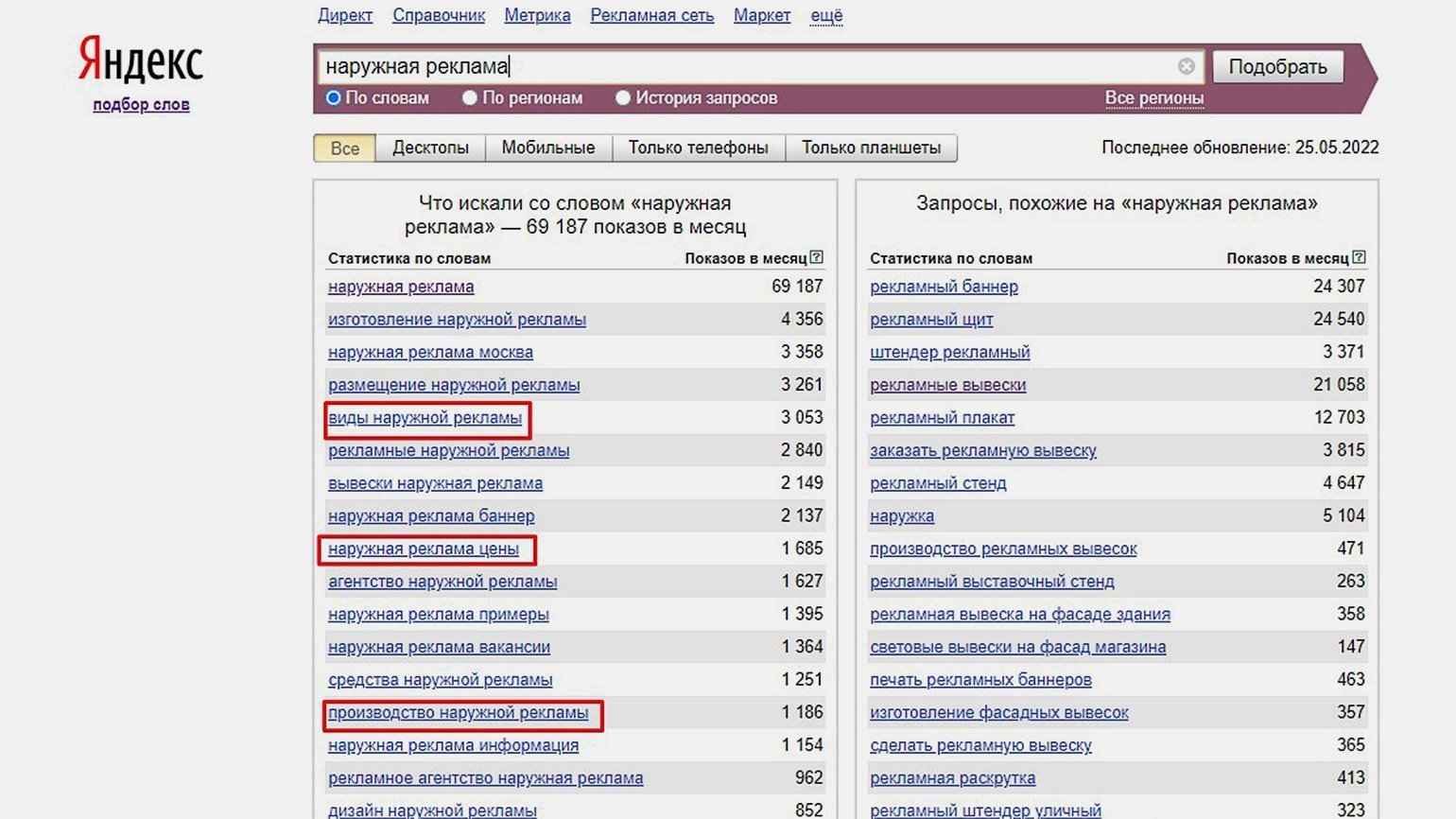Open query 'виды наружной рекламы'
The image size is (1456, 819).
(425, 418)
